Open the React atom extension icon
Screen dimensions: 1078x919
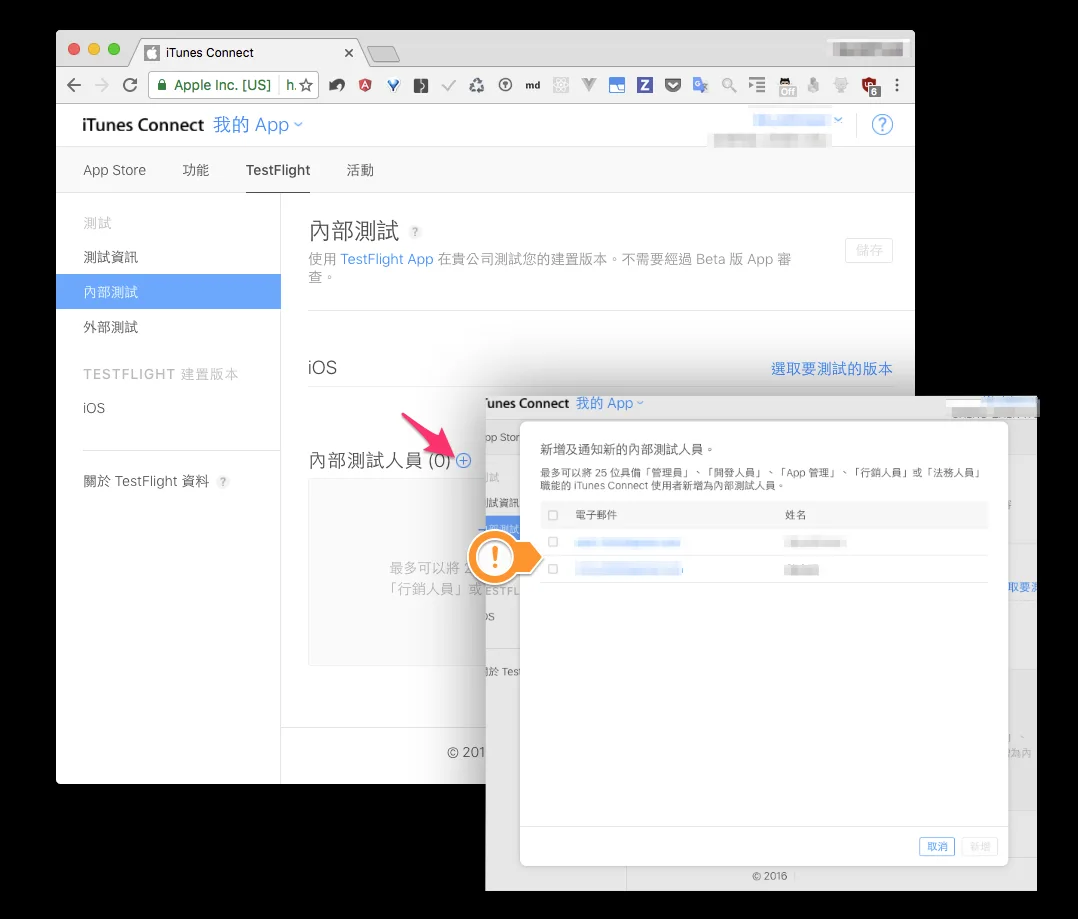coord(561,85)
